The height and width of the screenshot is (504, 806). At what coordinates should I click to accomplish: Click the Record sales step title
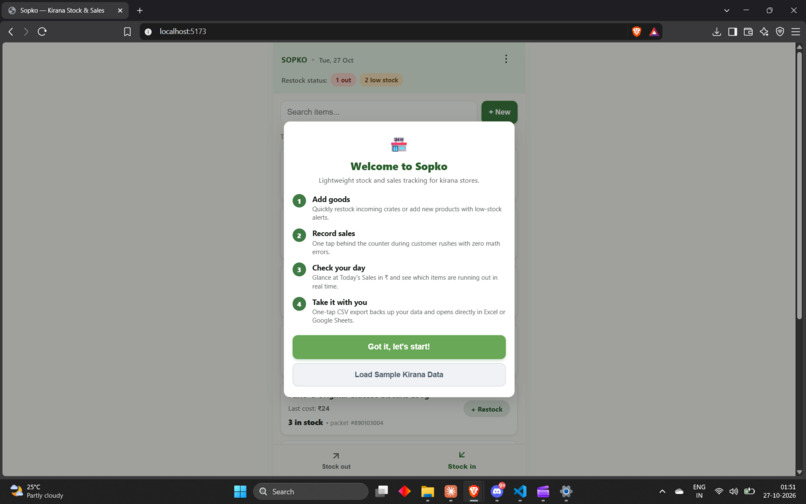click(x=334, y=233)
